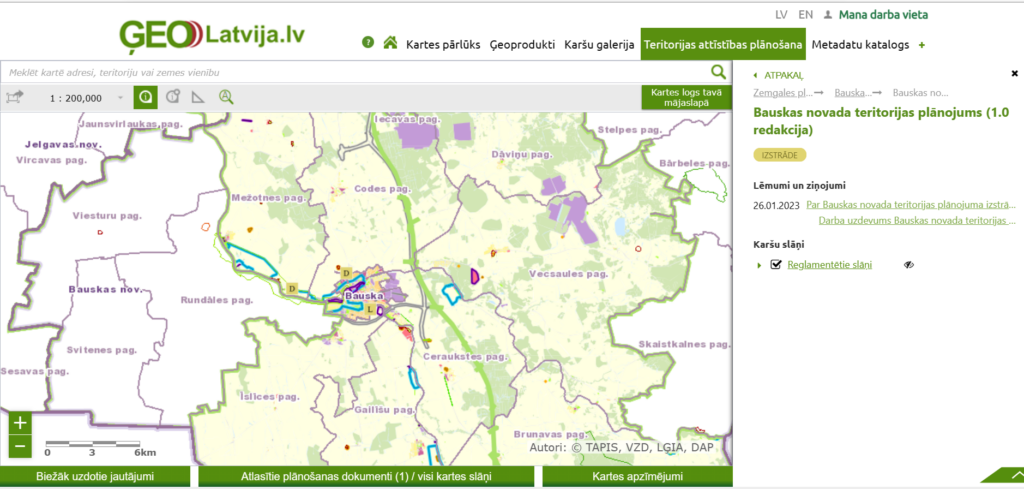Image resolution: width=1024 pixels, height=489 pixels.
Task: Open the map scale 1:200,000 dropdown
Action: [x=121, y=98]
